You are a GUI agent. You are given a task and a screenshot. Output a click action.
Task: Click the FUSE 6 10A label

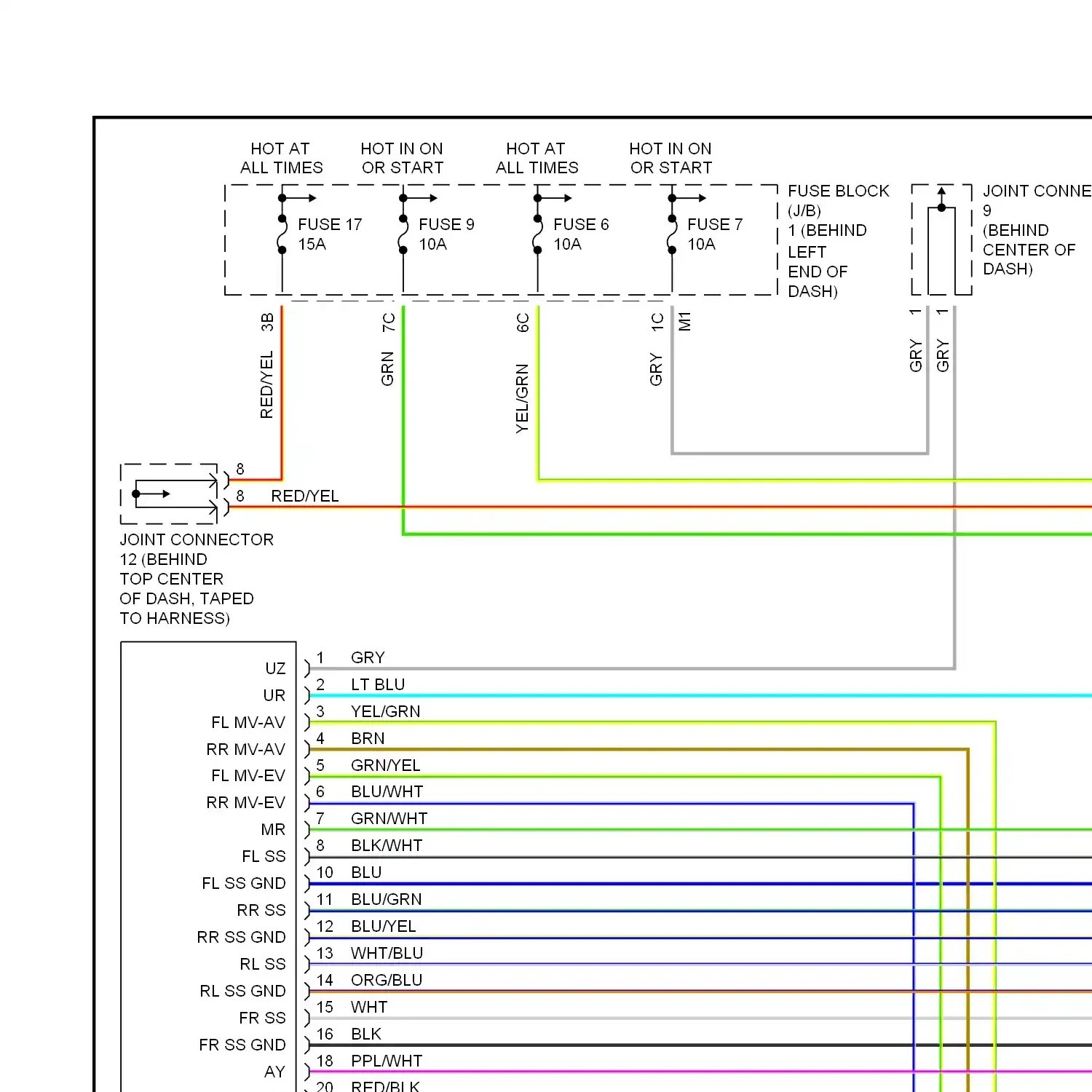pyautogui.click(x=581, y=234)
